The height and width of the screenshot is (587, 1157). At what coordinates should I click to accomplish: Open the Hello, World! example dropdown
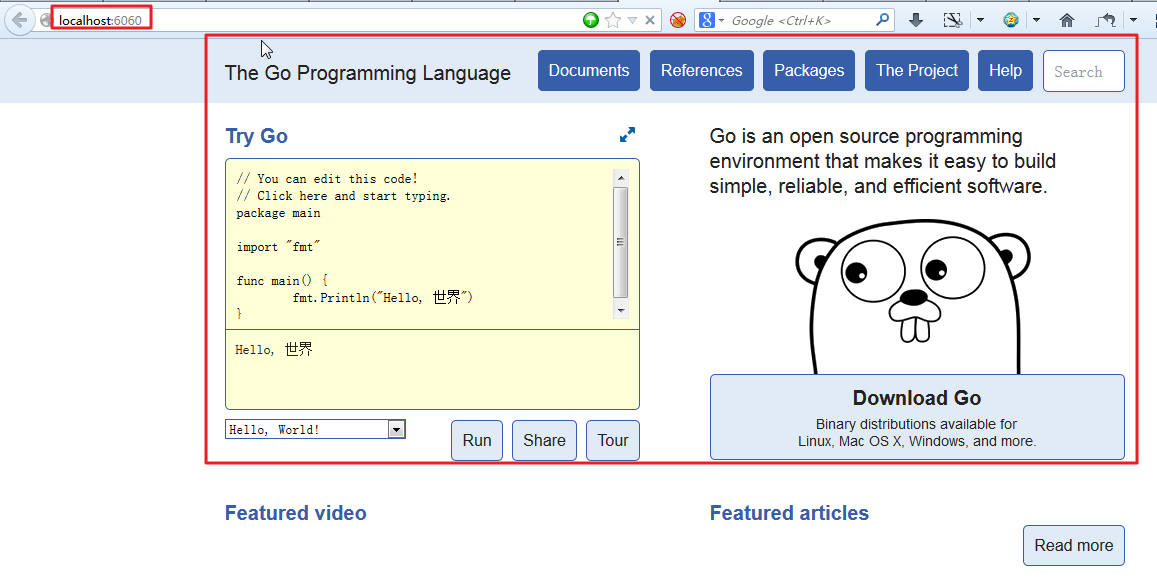coord(315,429)
